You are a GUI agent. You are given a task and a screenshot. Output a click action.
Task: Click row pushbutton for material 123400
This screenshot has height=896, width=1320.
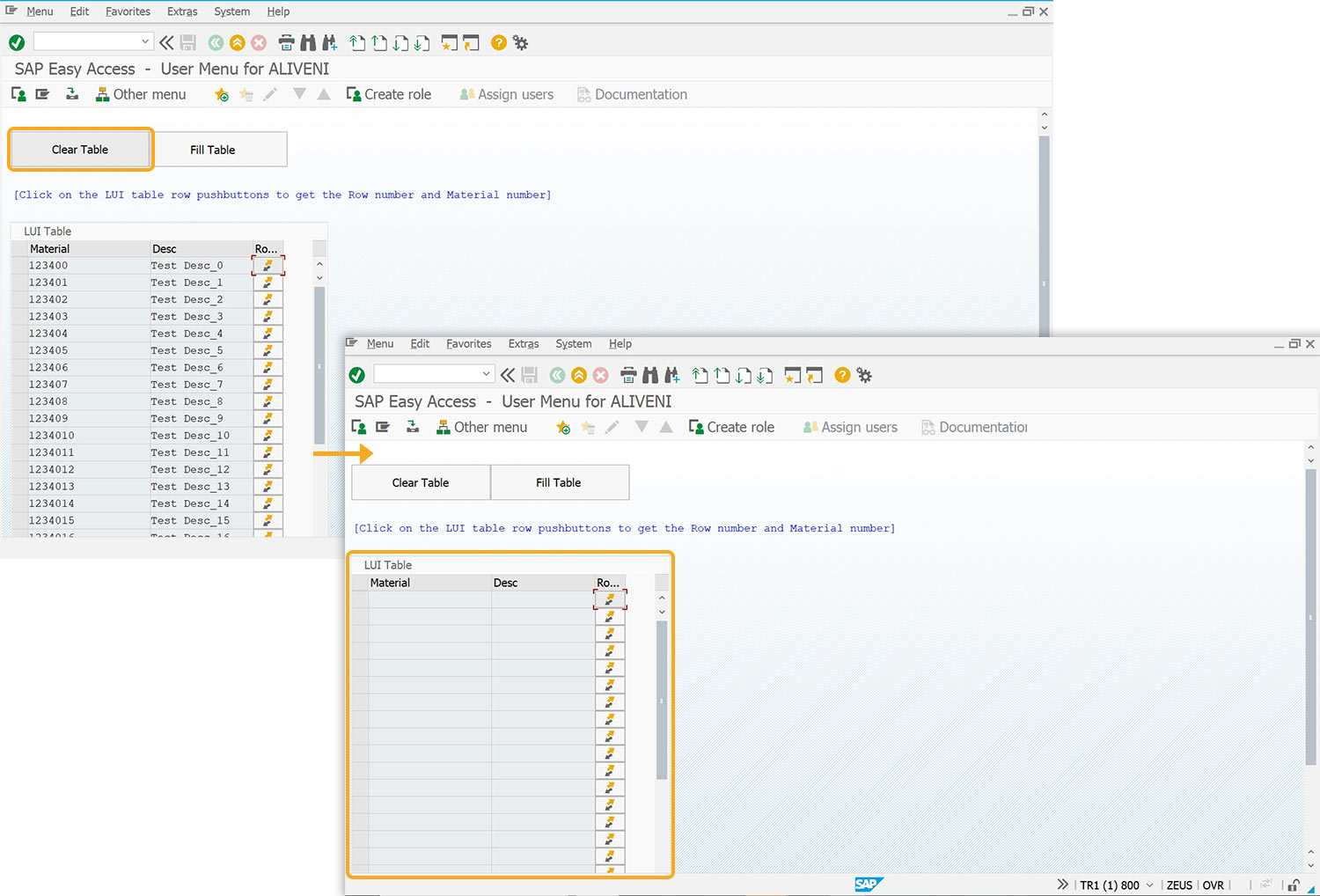[268, 265]
